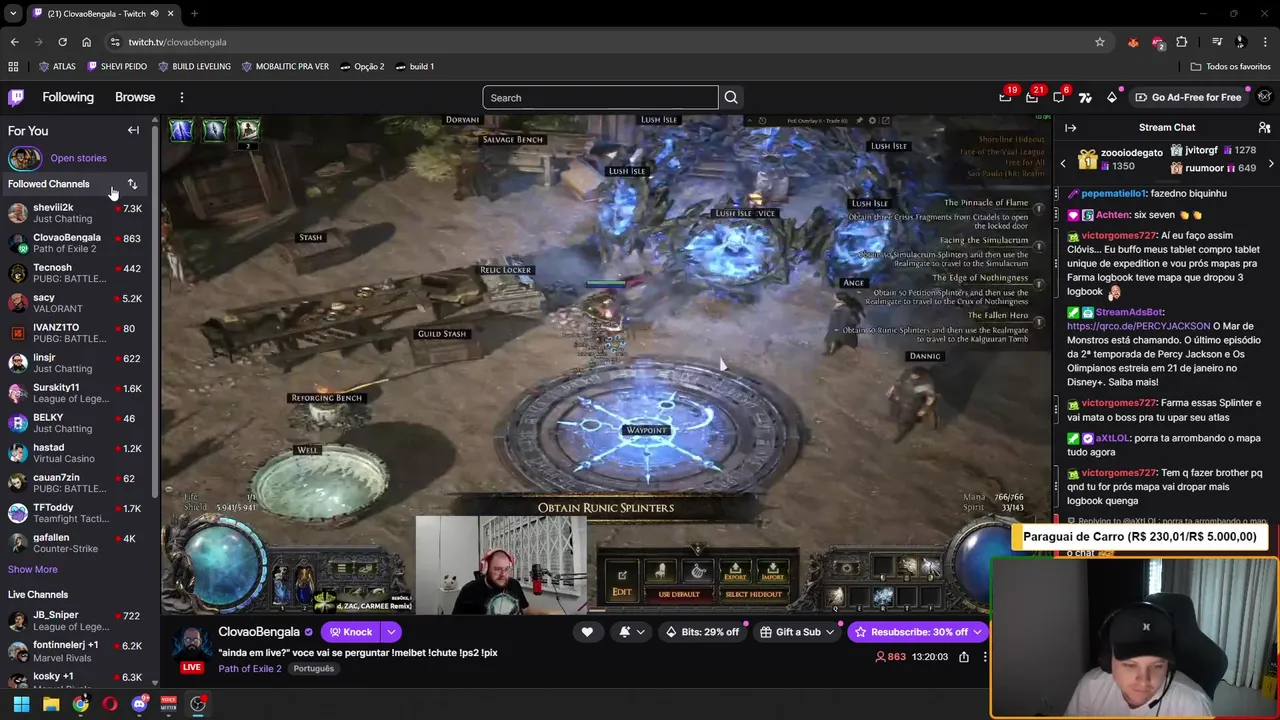The image size is (1280, 720).
Task: Open the BUILD LEVELING bookmark
Action: tap(194, 66)
